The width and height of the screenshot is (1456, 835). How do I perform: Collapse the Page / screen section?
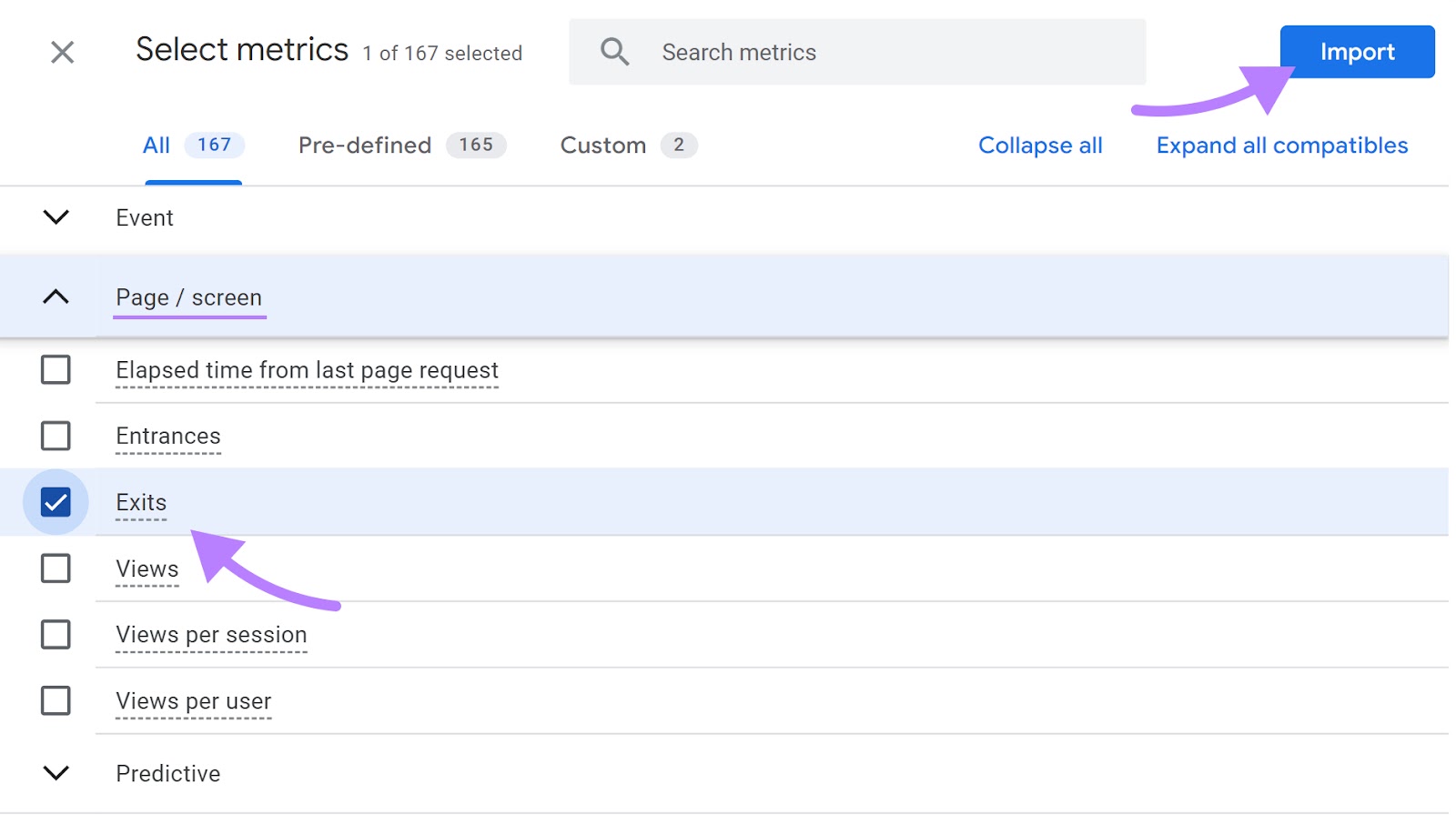(x=56, y=297)
